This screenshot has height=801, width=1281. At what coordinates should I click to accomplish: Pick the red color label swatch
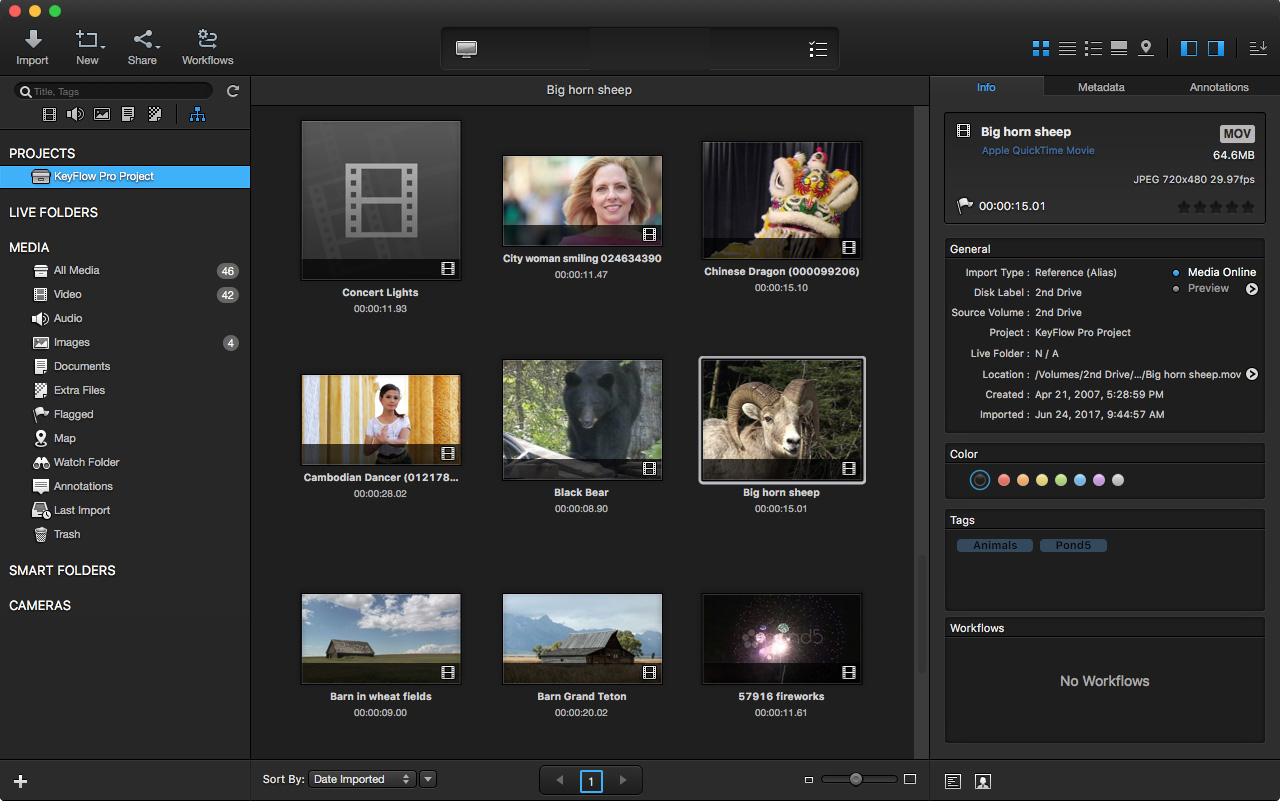click(x=1004, y=480)
